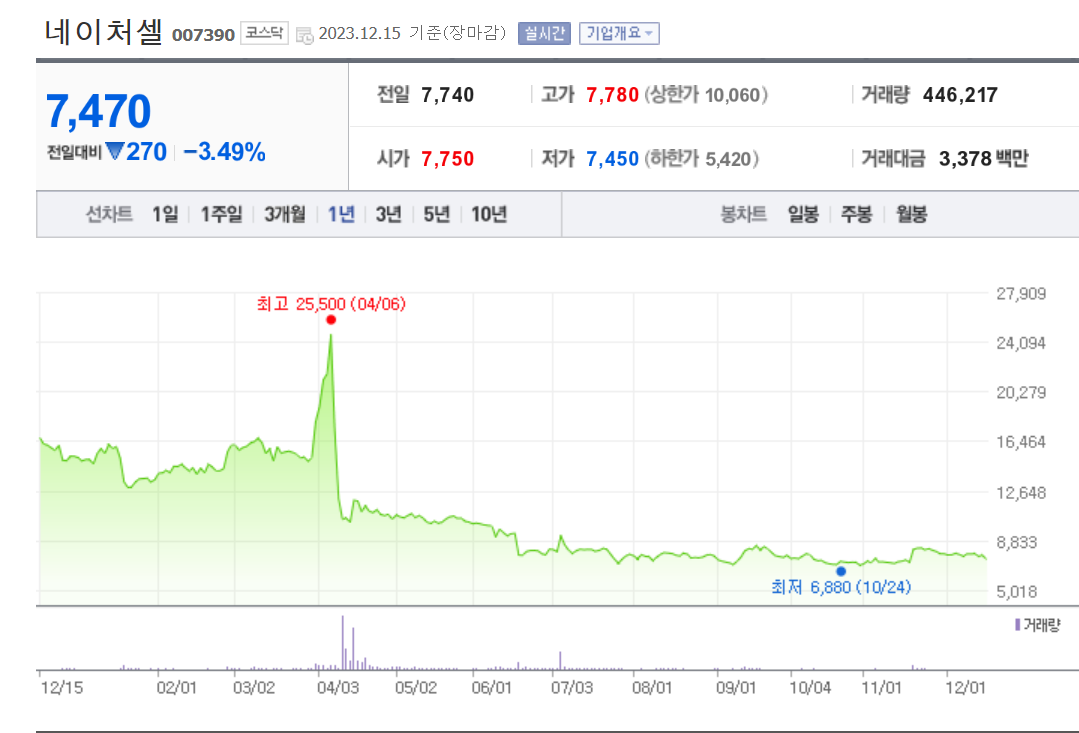Click the current price 7,470

[x=98, y=111]
